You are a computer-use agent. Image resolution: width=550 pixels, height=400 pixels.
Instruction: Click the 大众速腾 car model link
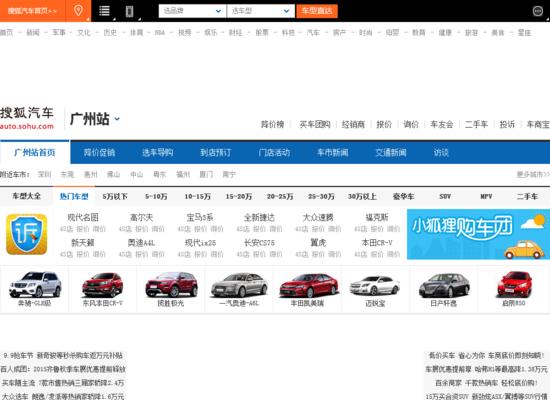(x=318, y=217)
